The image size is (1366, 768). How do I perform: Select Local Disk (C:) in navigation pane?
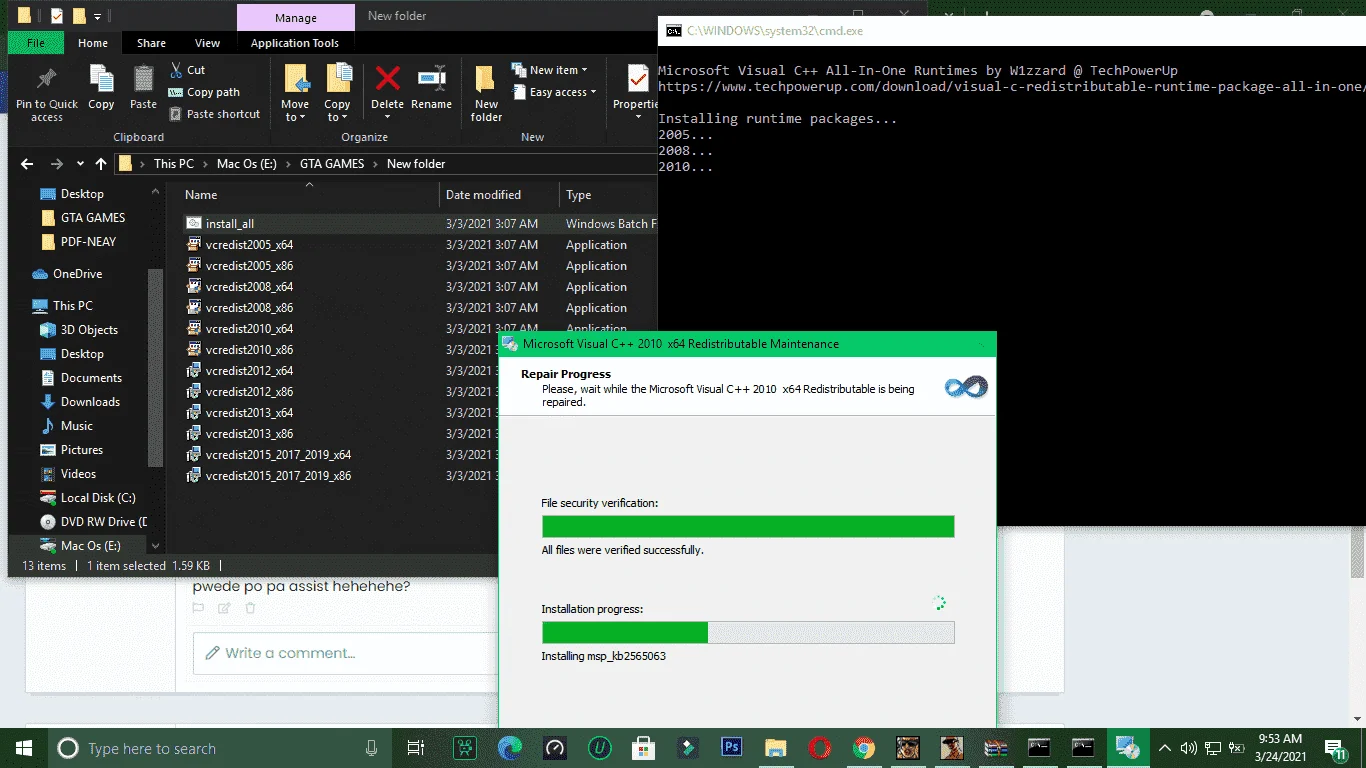(98, 498)
